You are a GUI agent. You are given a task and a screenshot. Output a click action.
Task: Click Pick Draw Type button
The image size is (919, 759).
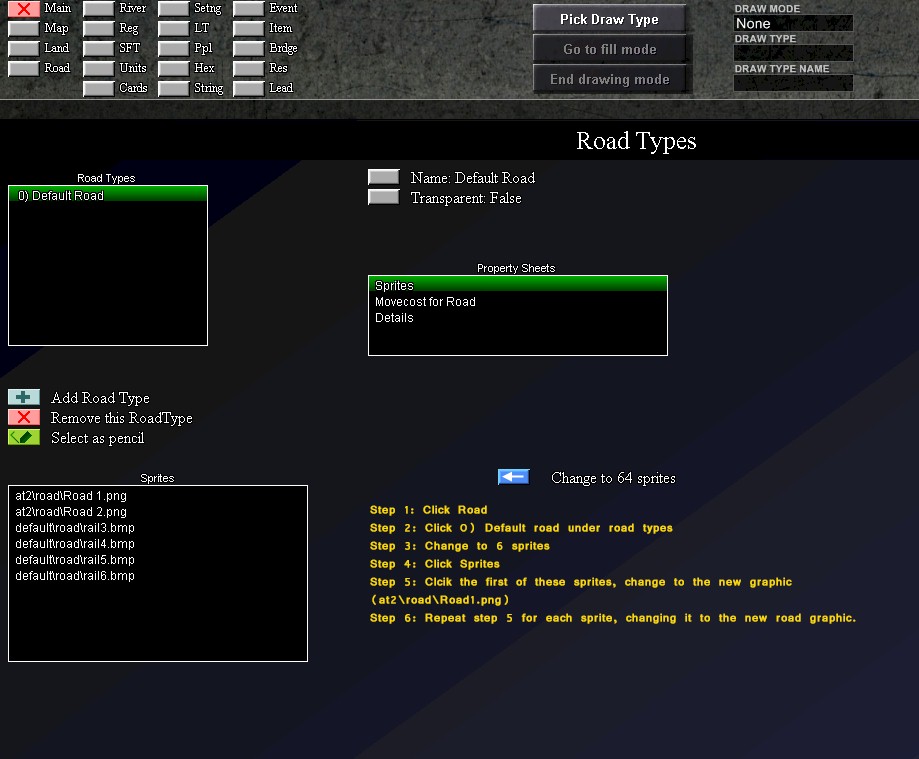tap(610, 19)
